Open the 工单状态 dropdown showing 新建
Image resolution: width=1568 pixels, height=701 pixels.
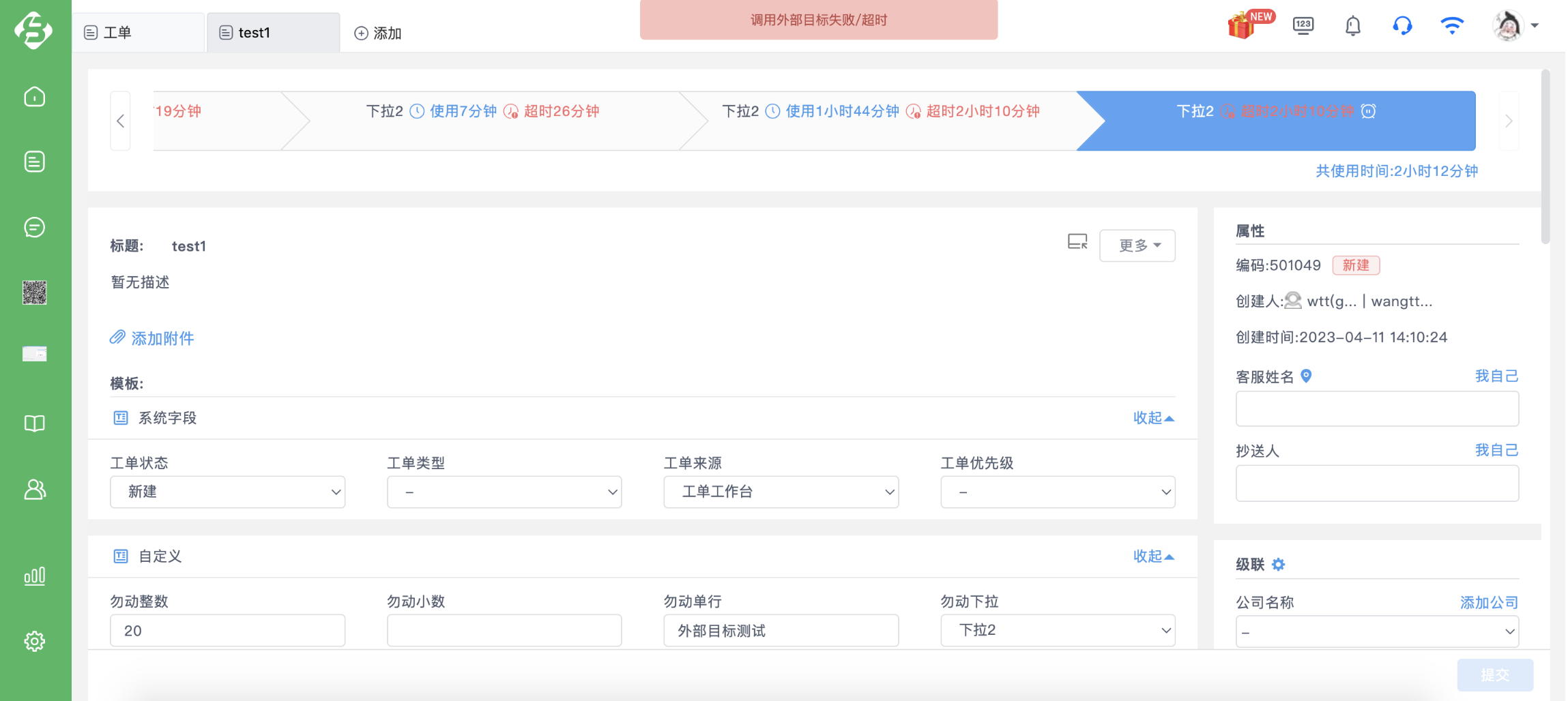click(x=227, y=492)
